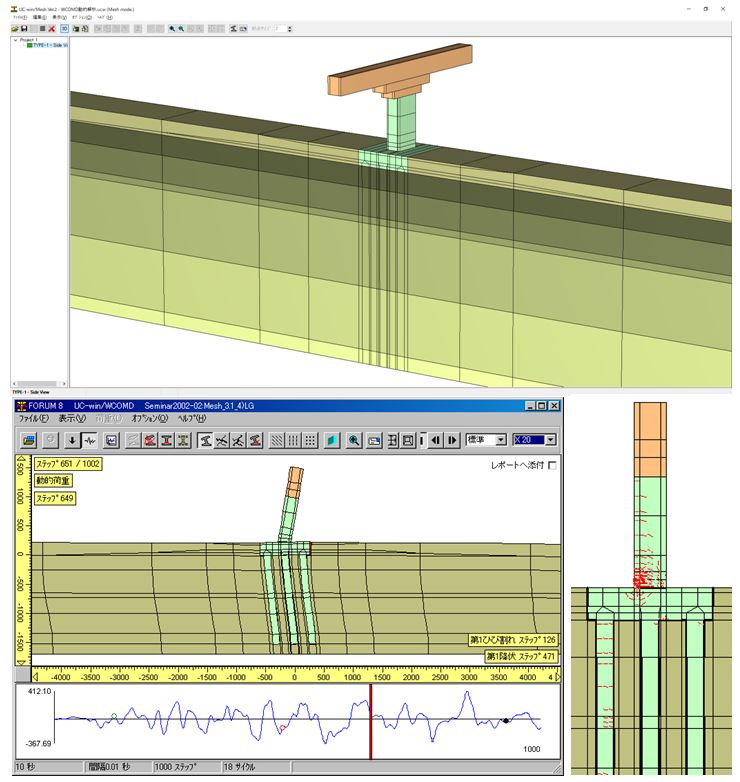Screen dimensions: 740x782
Task: Click the zoom out magnifier in Mesh toolbar
Action: [181, 29]
